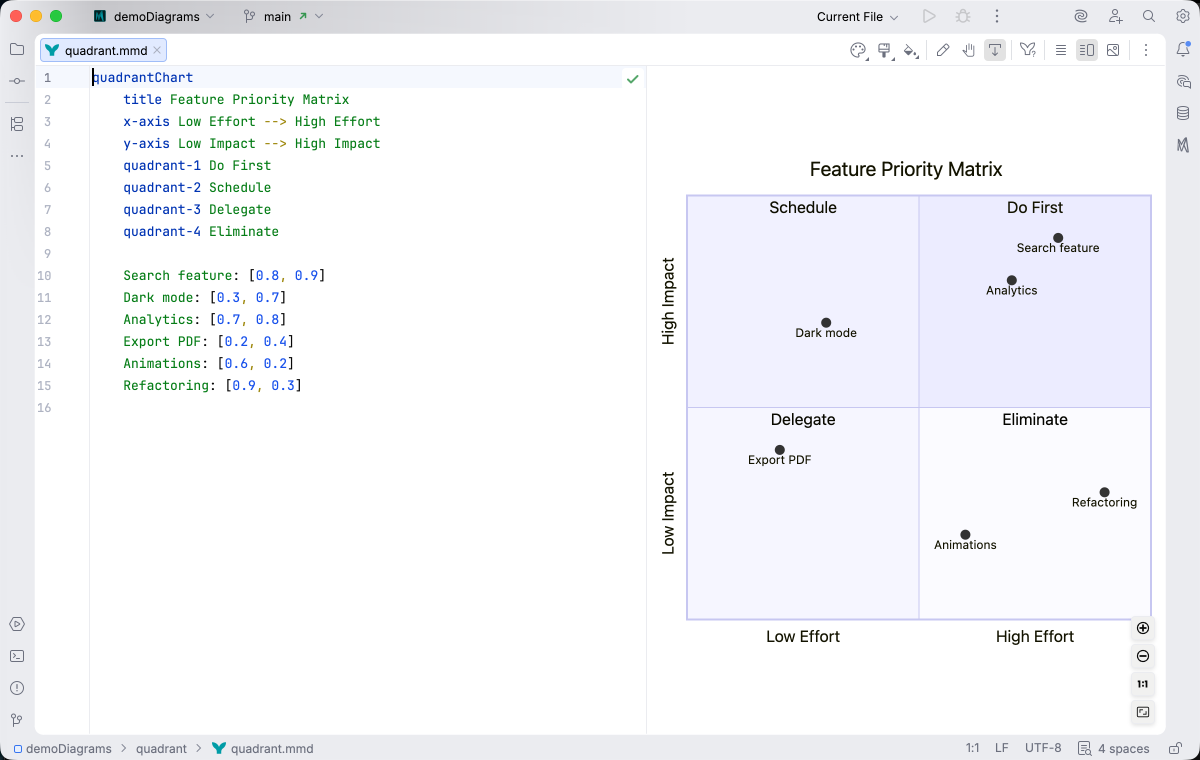Zoom in the diagram preview
Screen dimensions: 1200x760
coord(1143,628)
